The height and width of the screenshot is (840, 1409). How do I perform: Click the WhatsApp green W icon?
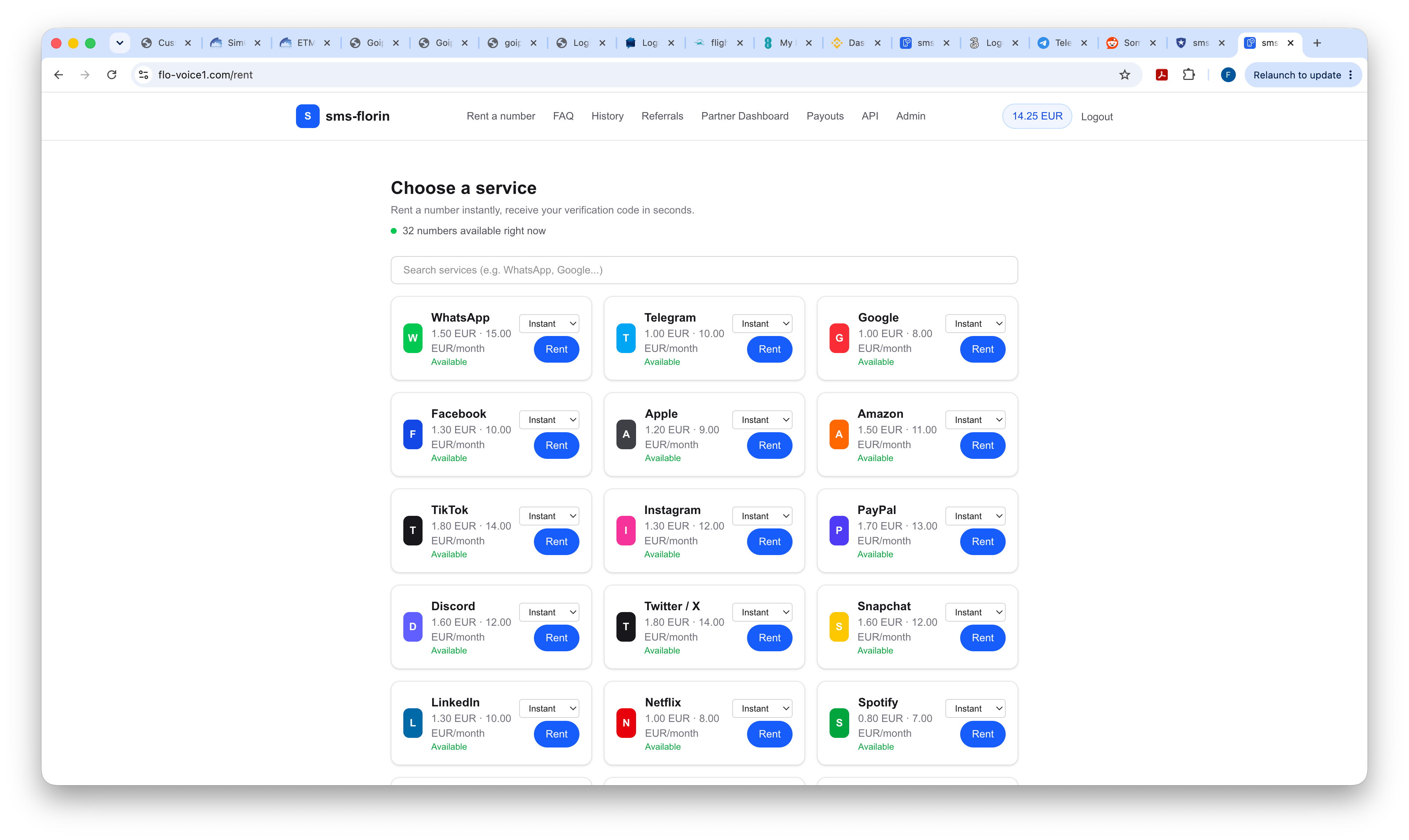point(413,338)
